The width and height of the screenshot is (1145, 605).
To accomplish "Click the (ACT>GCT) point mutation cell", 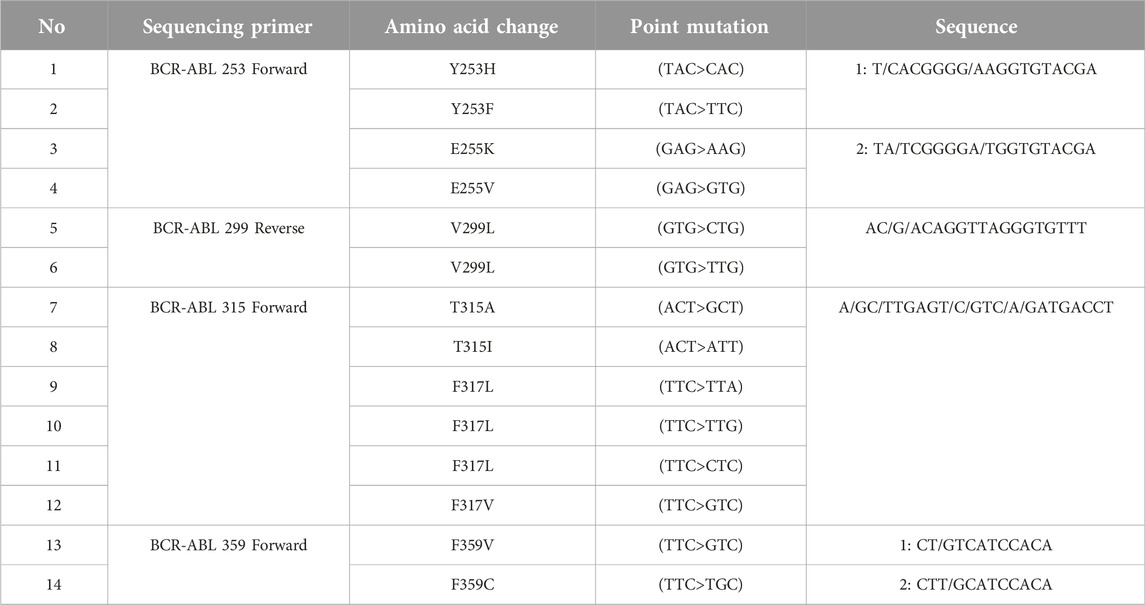I will 700,307.
